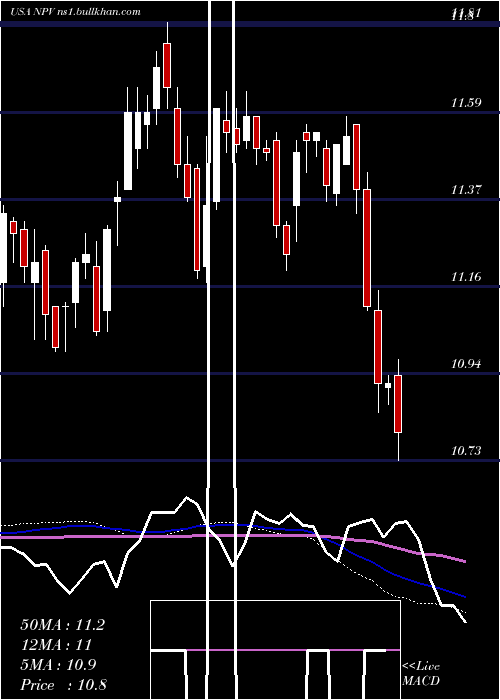This screenshot has width=500, height=700.
Task: Click the 11.16 price level label
Action: pyautogui.click(x=466, y=277)
